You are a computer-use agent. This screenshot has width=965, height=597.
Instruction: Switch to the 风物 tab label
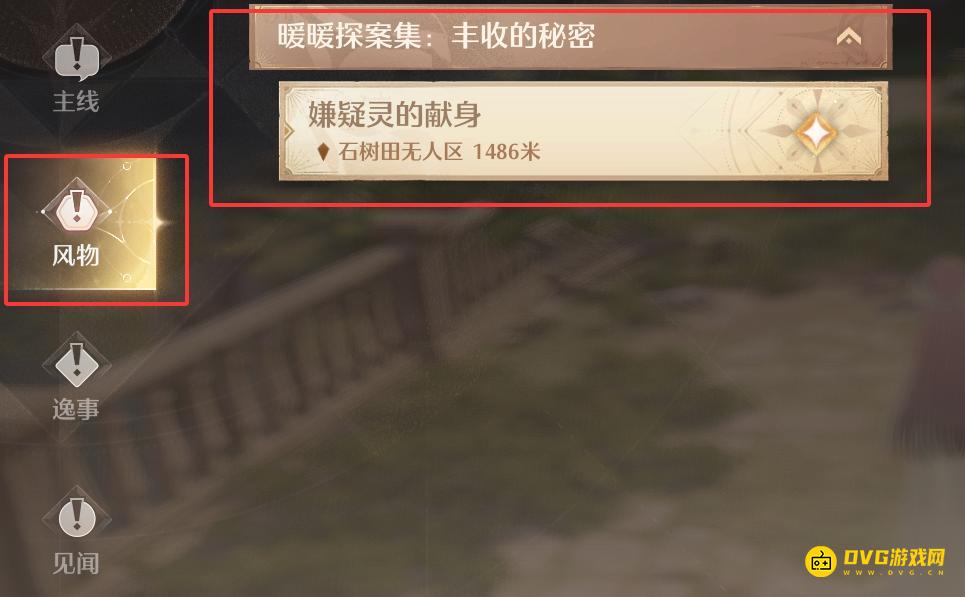(76, 255)
